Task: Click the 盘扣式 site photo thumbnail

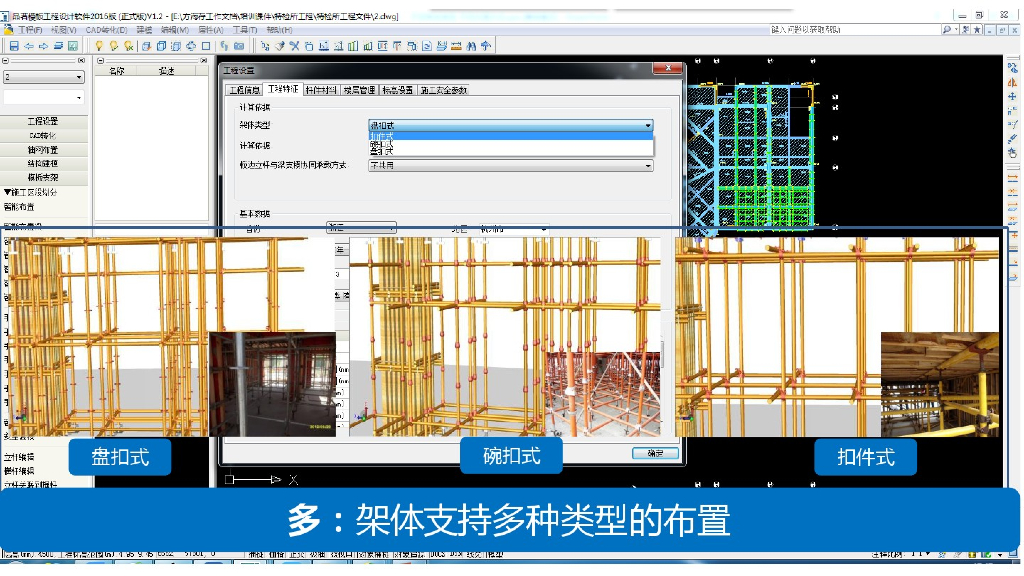Action: tap(272, 384)
